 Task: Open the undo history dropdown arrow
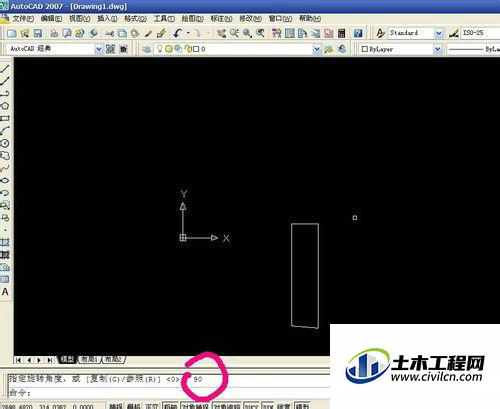[188, 33]
